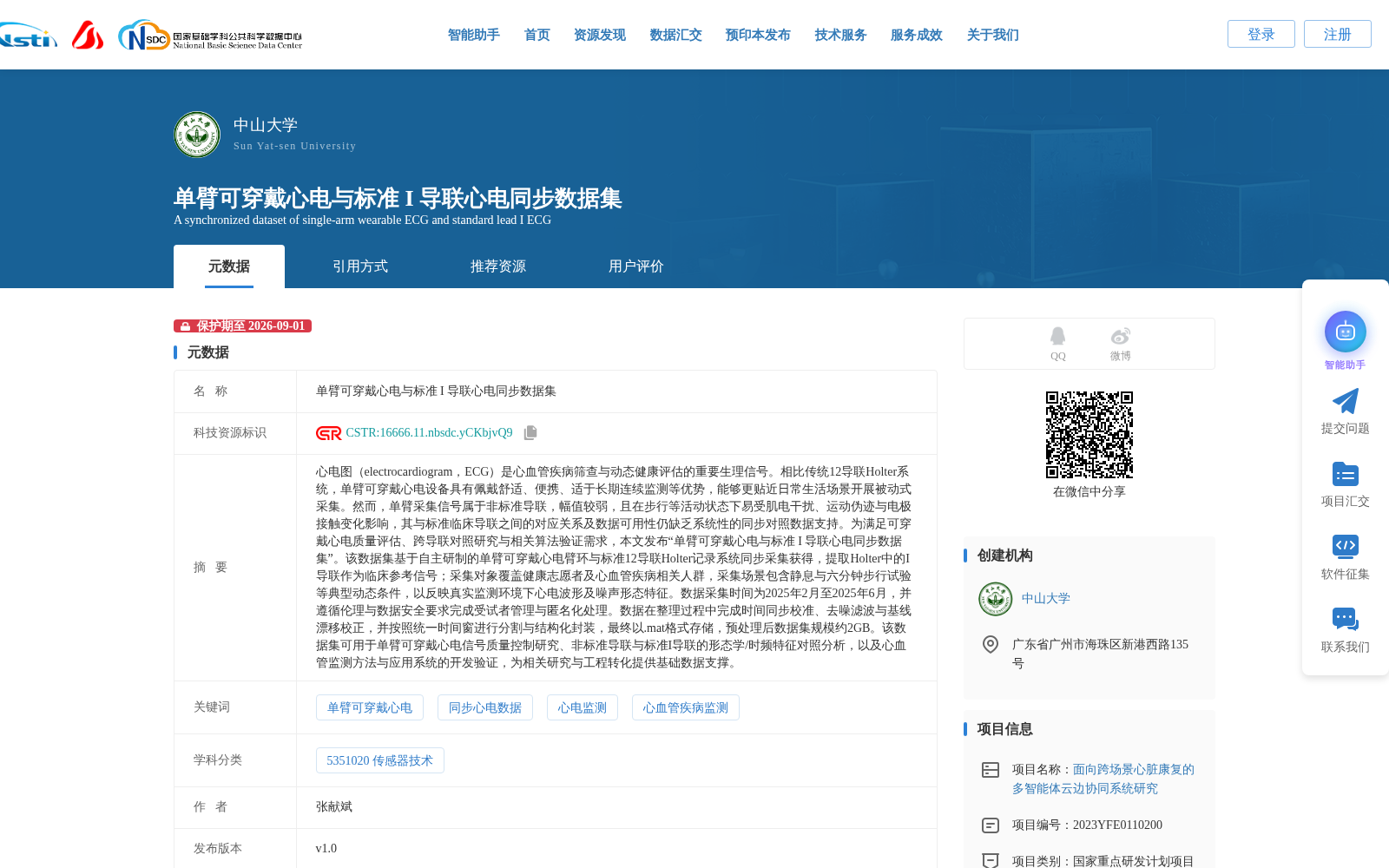Click keyword tag 心血管疾病监测
The image size is (1389, 868).
pyautogui.click(x=686, y=707)
